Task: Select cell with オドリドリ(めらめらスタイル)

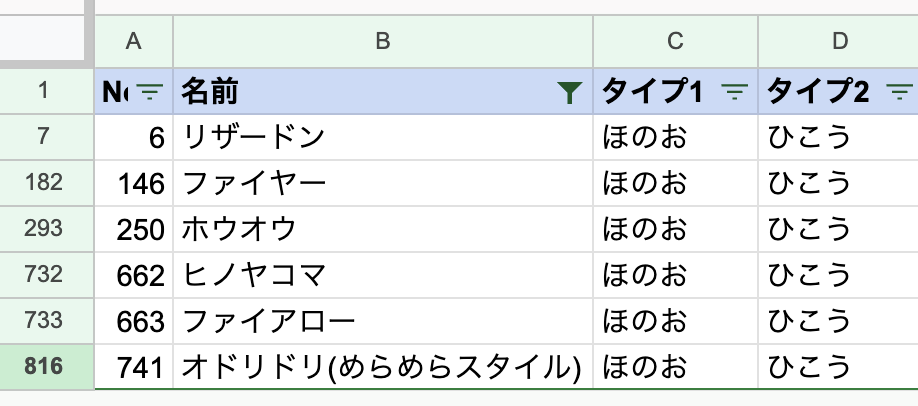Action: click(383, 366)
